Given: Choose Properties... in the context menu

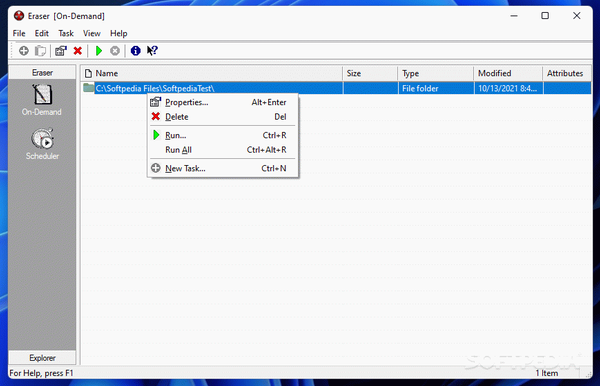Looking at the screenshot, I should coord(223,102).
